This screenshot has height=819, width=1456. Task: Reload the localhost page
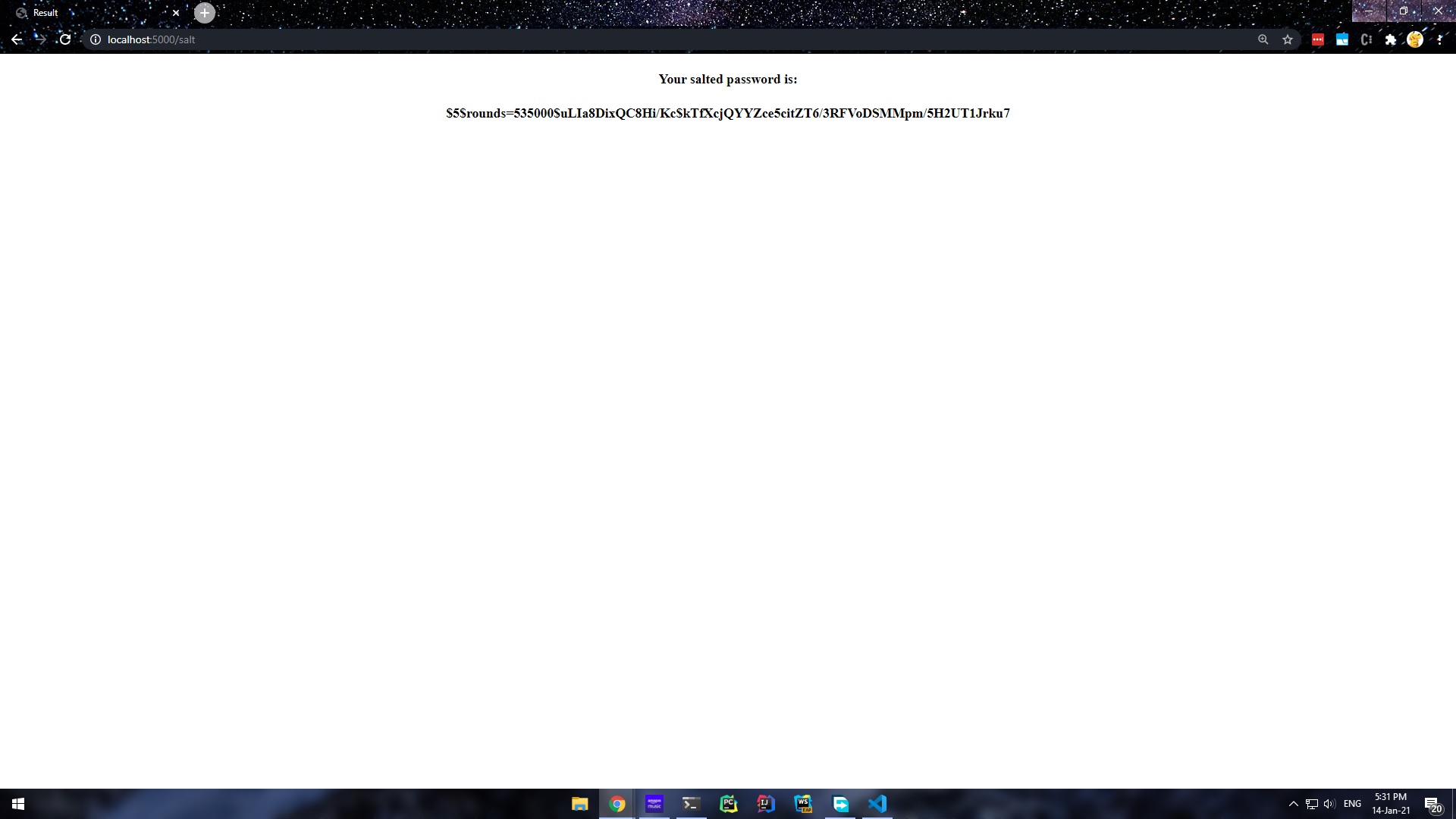(x=65, y=39)
